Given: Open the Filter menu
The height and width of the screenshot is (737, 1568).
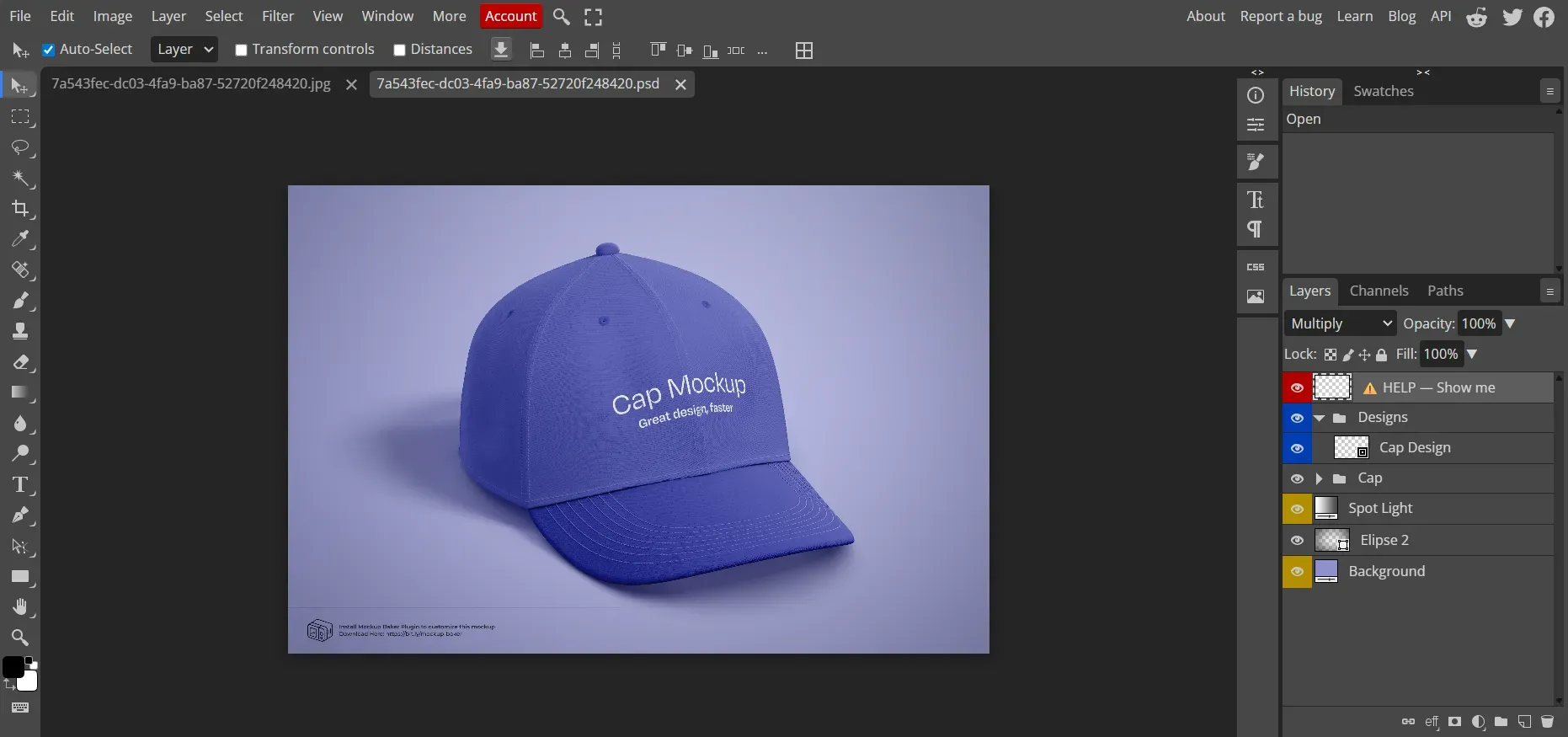Looking at the screenshot, I should (278, 16).
